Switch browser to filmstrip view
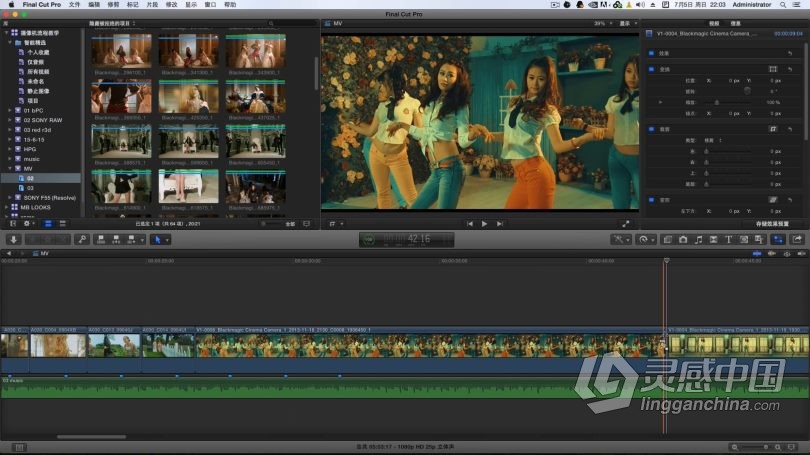This screenshot has width=810, height=455. (48, 224)
